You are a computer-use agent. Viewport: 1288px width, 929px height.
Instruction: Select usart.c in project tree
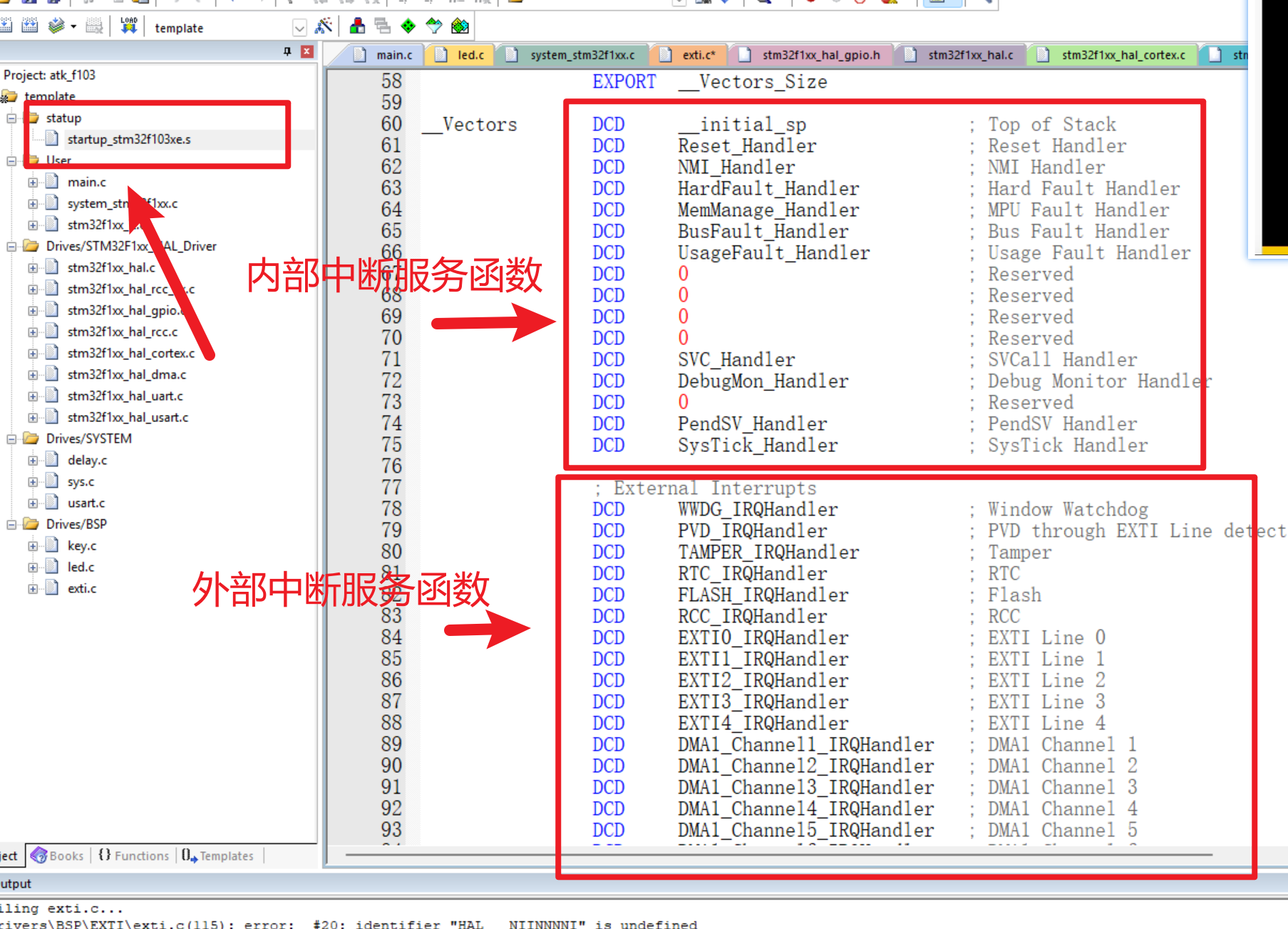(86, 503)
